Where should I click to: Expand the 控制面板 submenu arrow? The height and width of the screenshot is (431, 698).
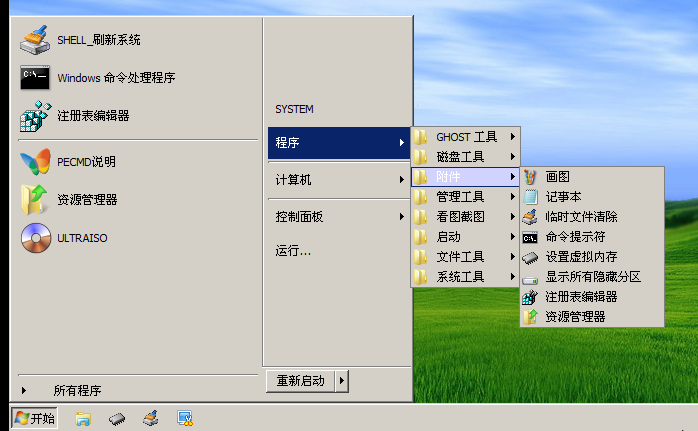[402, 216]
